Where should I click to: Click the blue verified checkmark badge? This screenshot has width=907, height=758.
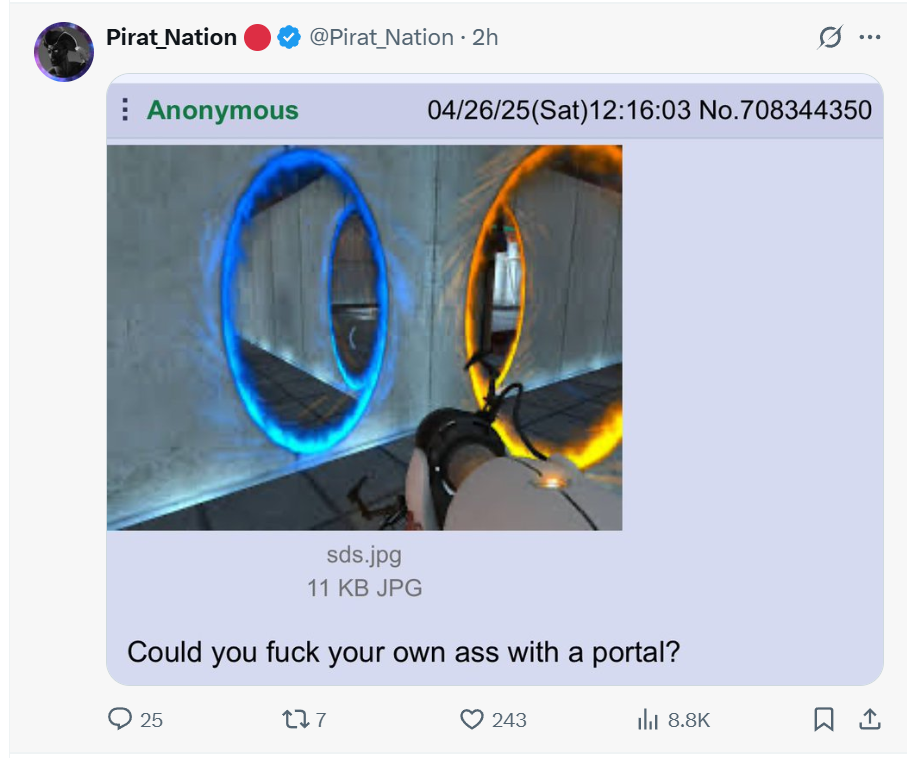tap(289, 38)
